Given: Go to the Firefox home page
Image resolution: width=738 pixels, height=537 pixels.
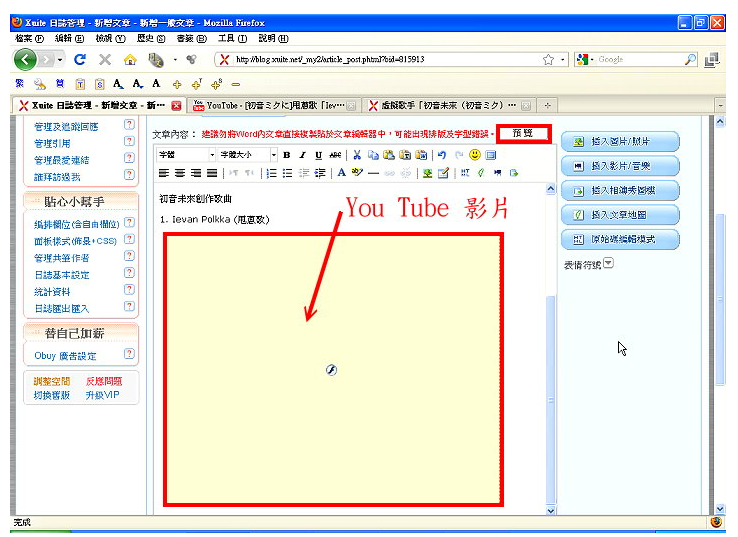Looking at the screenshot, I should 130,60.
